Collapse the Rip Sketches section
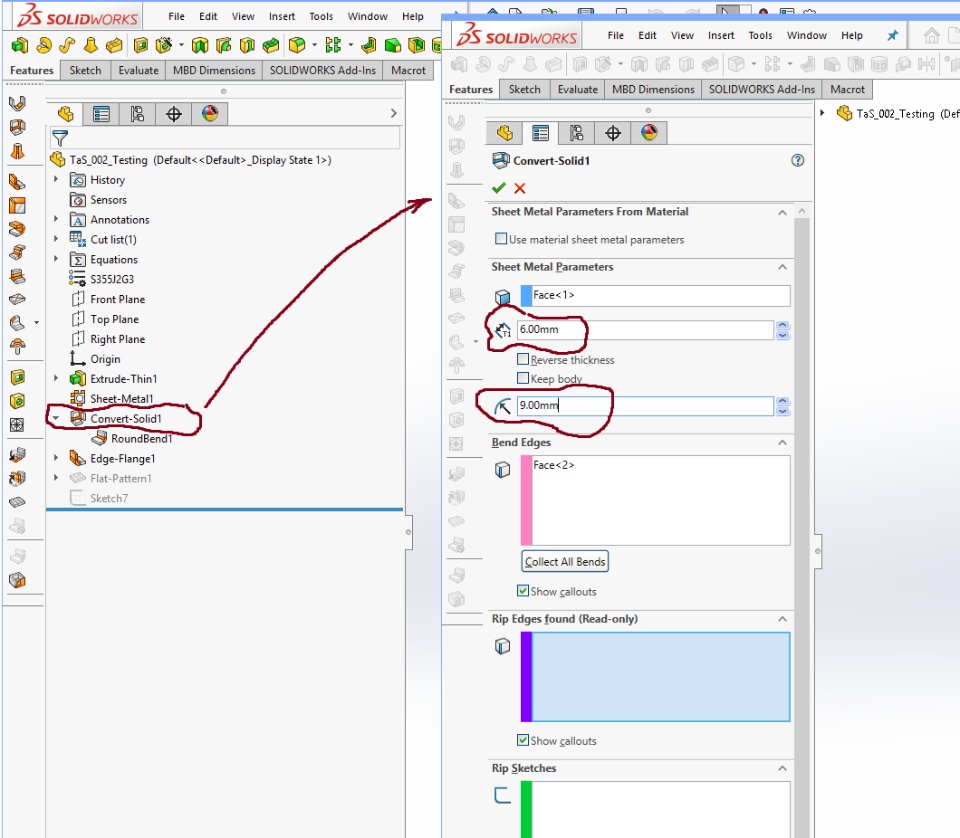 point(782,768)
